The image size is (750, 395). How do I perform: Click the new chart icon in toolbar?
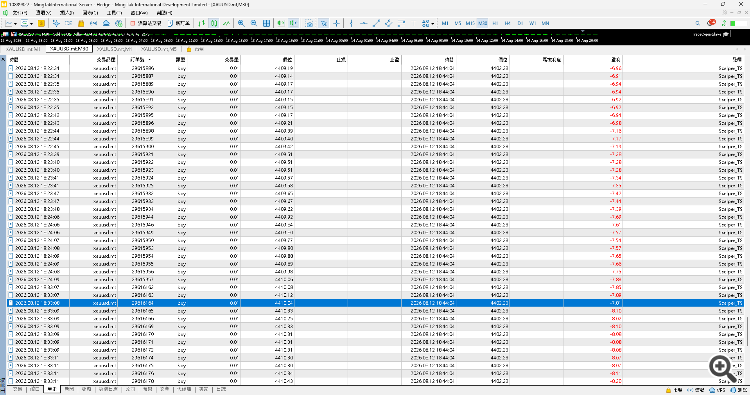pyautogui.click(x=9, y=23)
